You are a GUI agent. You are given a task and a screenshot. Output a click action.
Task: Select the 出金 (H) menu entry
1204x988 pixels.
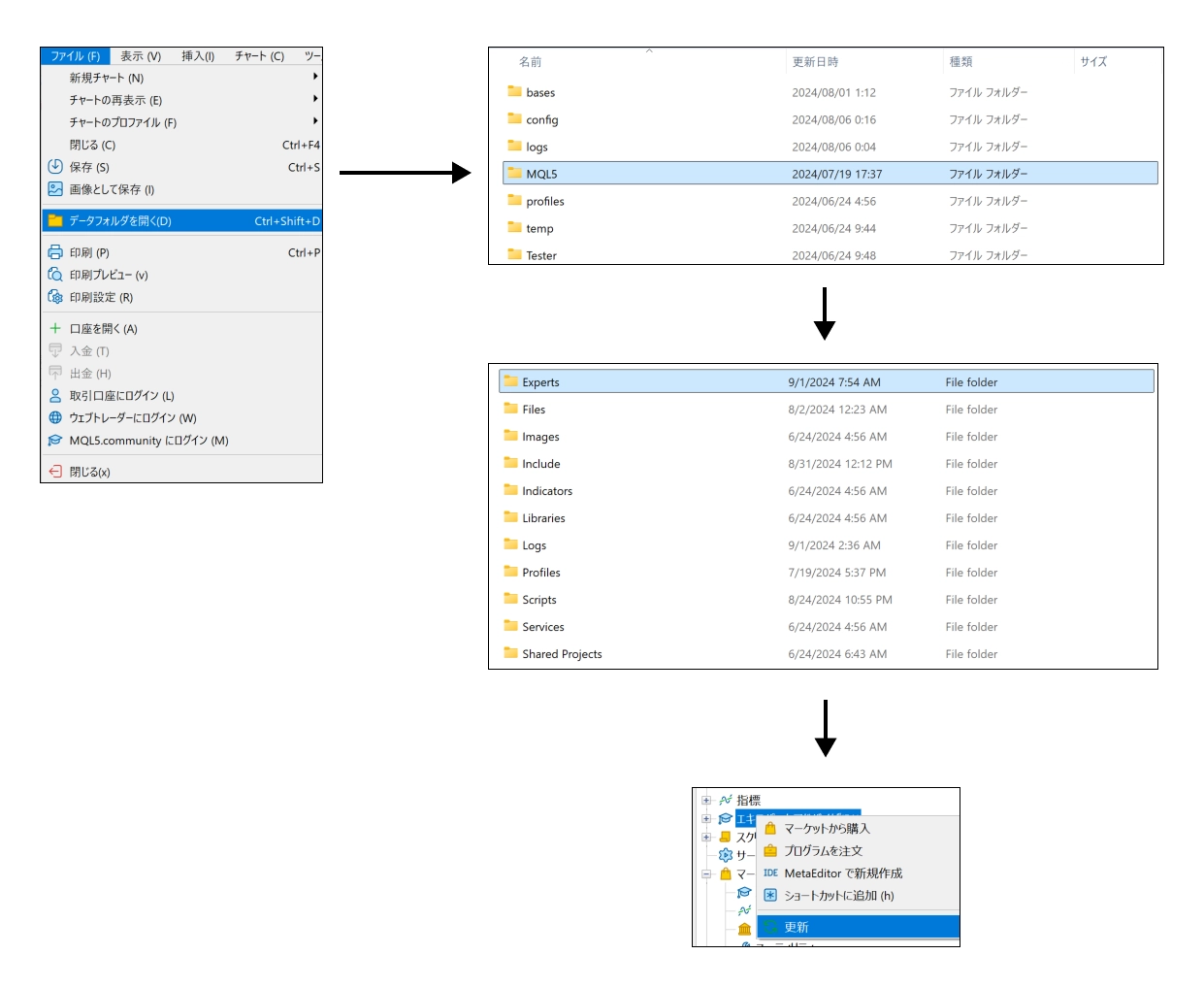pyautogui.click(x=181, y=373)
